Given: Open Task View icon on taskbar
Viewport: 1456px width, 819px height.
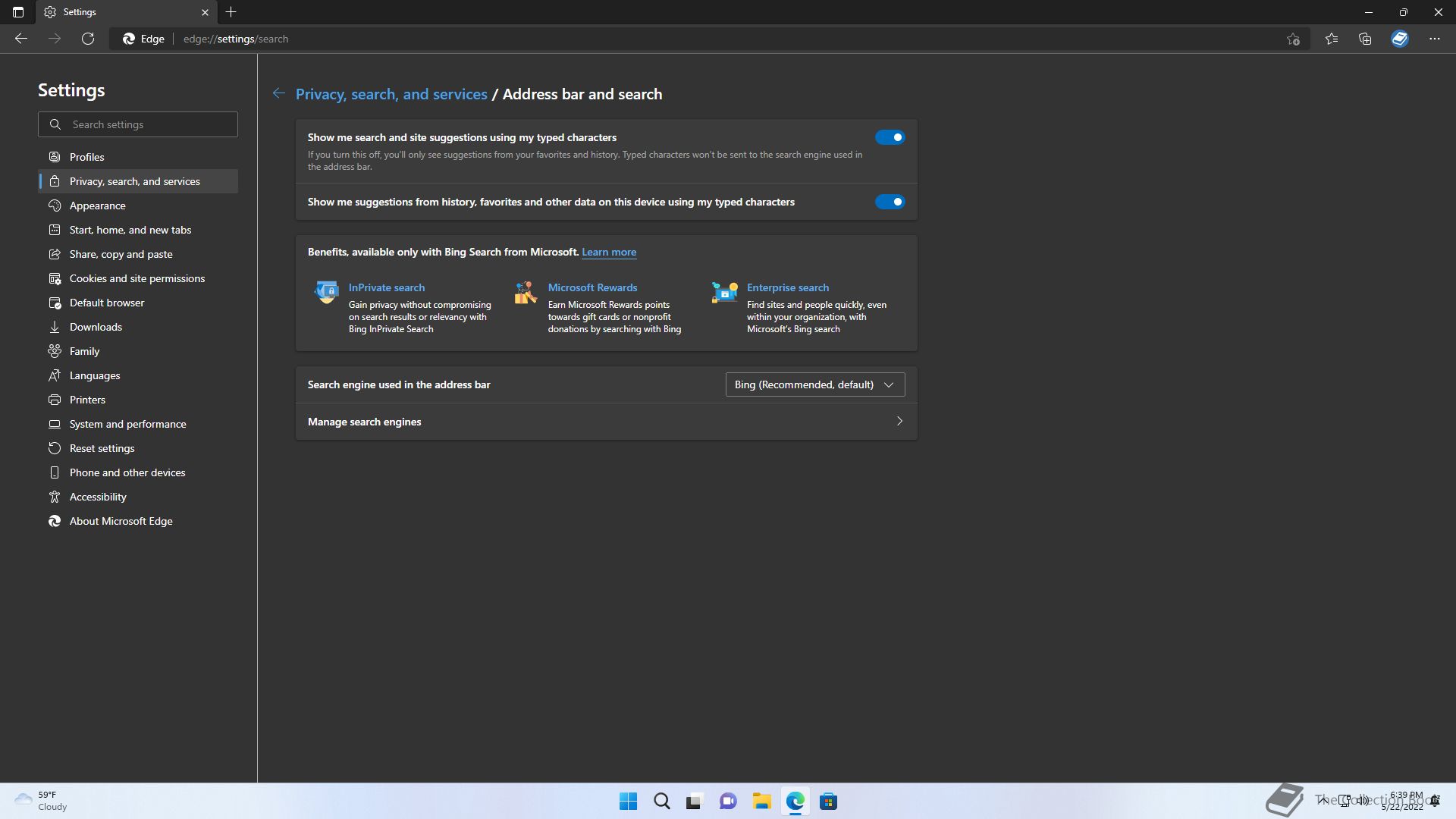Looking at the screenshot, I should (x=695, y=802).
